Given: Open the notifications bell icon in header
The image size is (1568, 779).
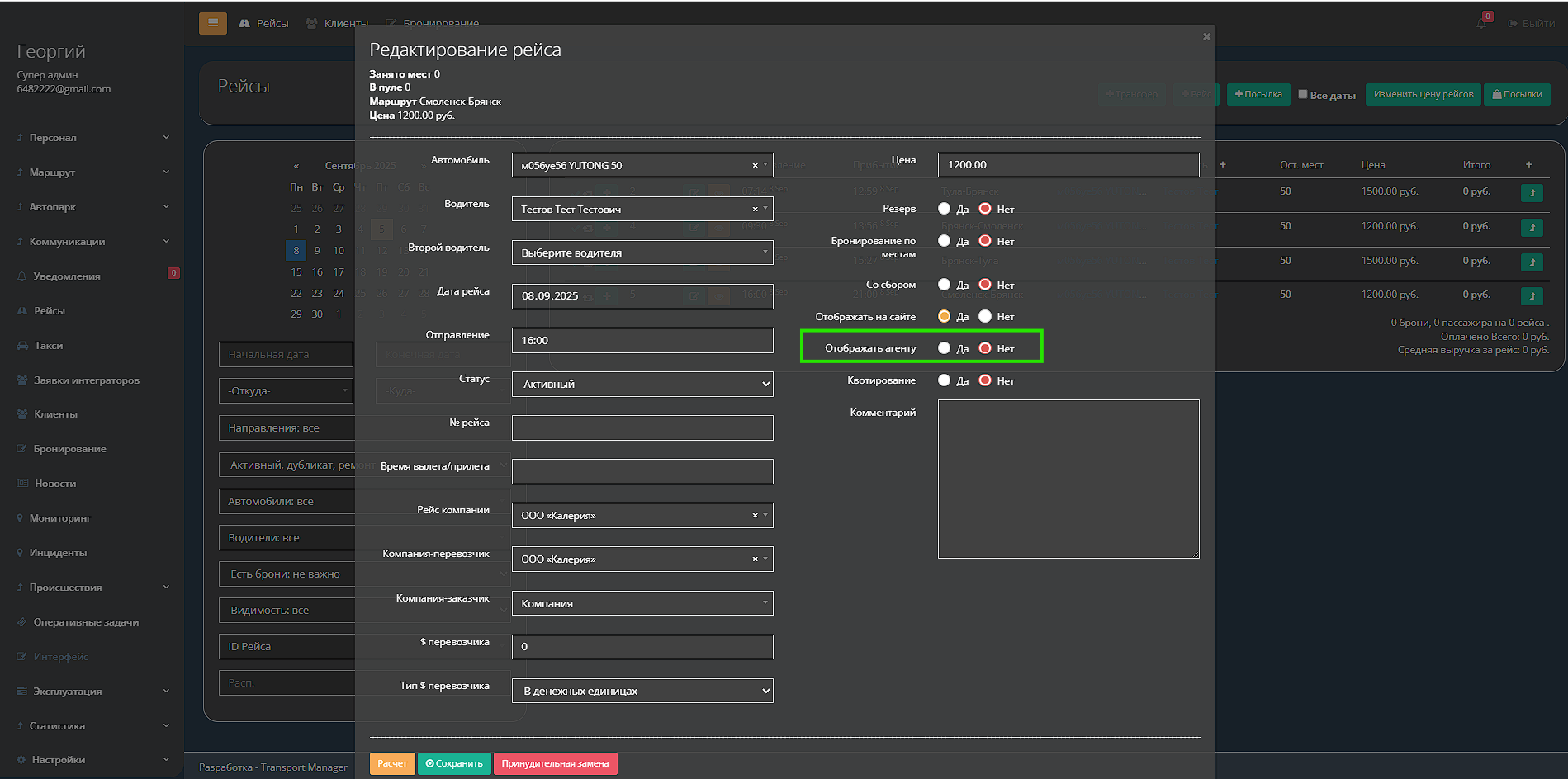Looking at the screenshot, I should point(1481,23).
